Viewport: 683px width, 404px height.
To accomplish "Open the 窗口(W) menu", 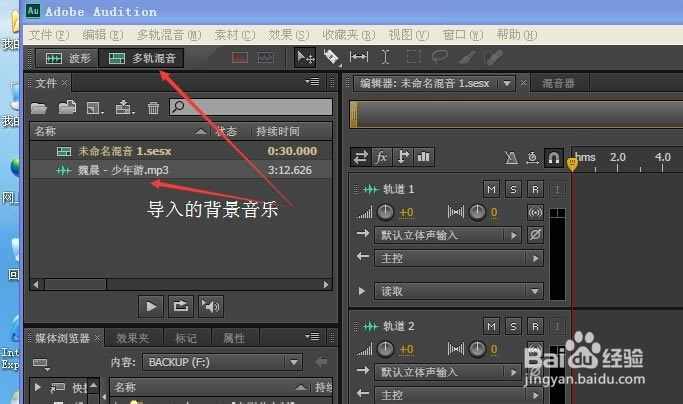I will tap(463, 35).
